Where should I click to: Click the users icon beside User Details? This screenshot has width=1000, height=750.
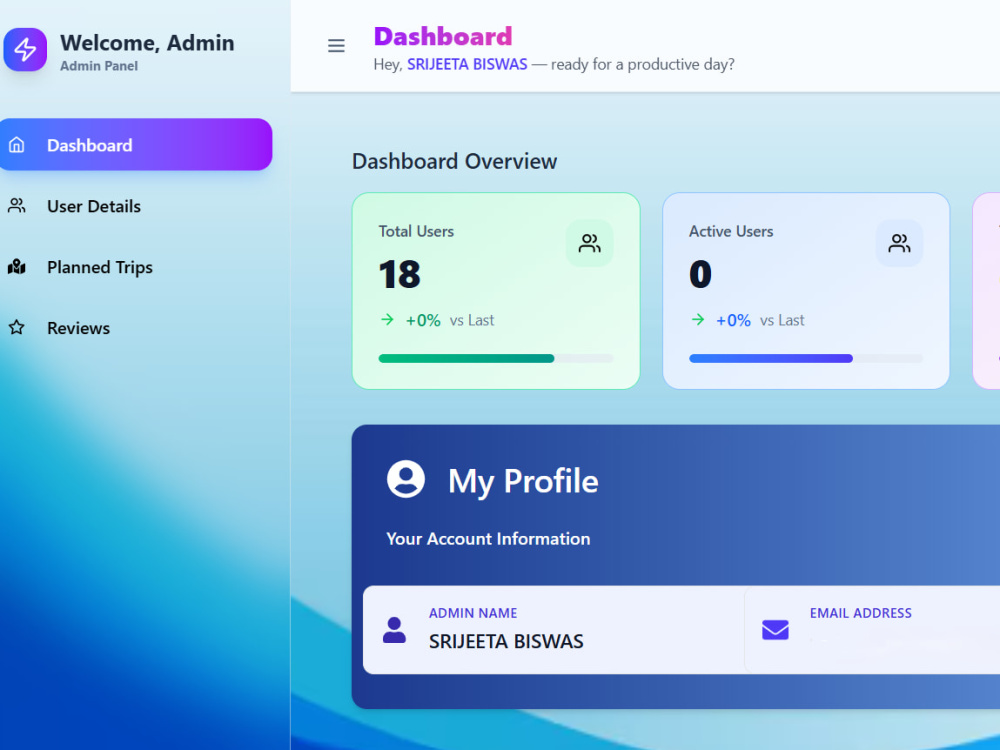(17, 205)
